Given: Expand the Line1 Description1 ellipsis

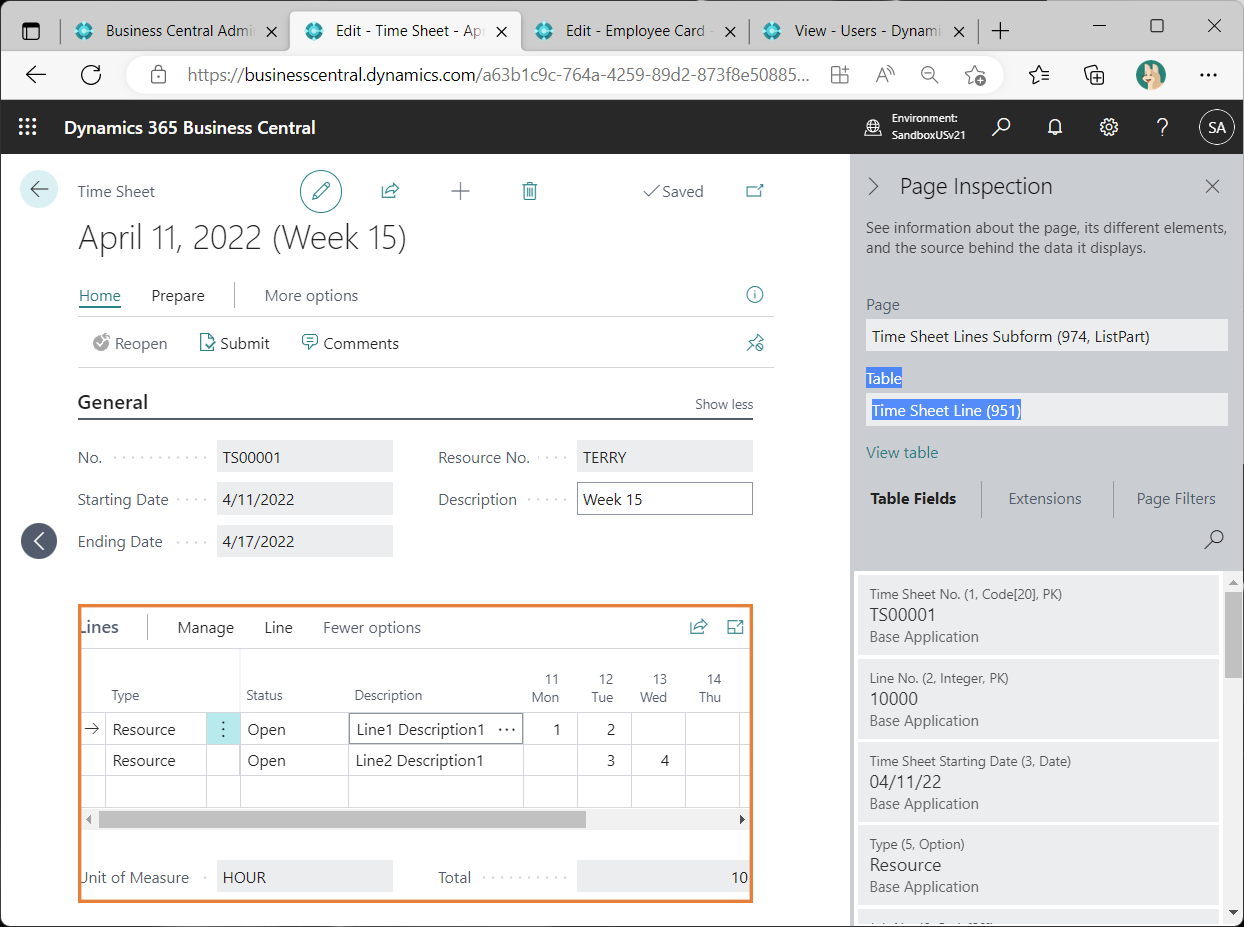Looking at the screenshot, I should (507, 730).
